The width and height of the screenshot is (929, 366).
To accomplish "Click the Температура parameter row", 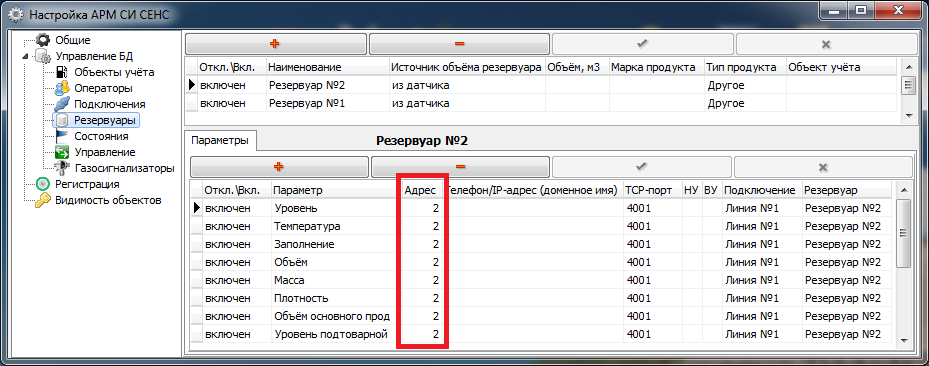I will (542, 226).
